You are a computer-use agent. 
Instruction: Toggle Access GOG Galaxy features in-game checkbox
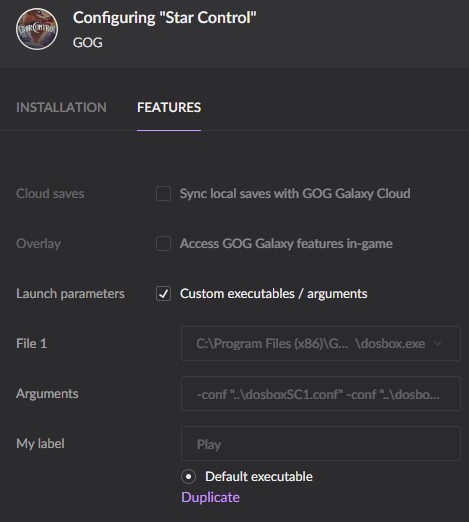[163, 244]
